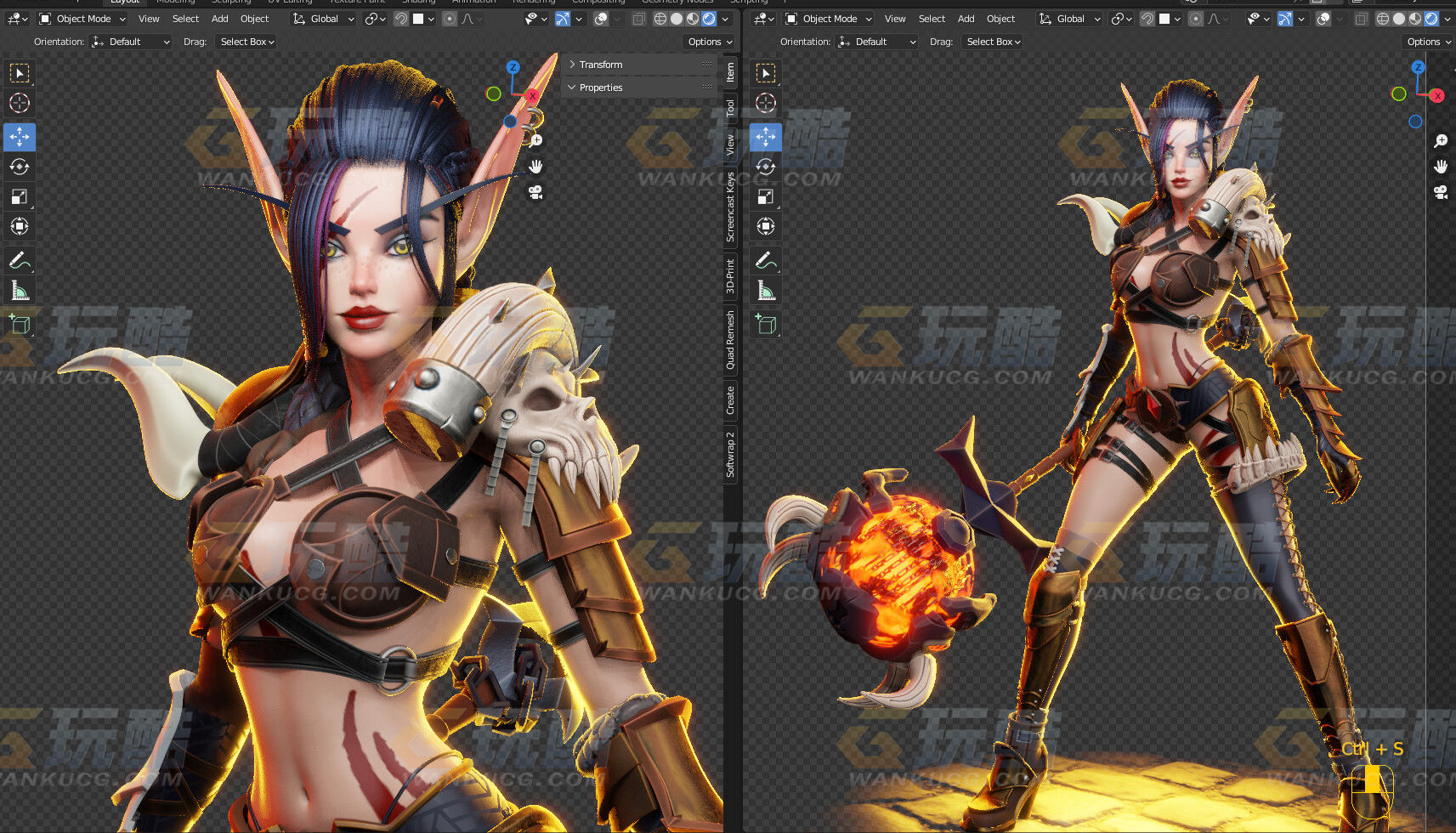
Task: Toggle overlays button in right viewport header
Action: coord(1323,19)
